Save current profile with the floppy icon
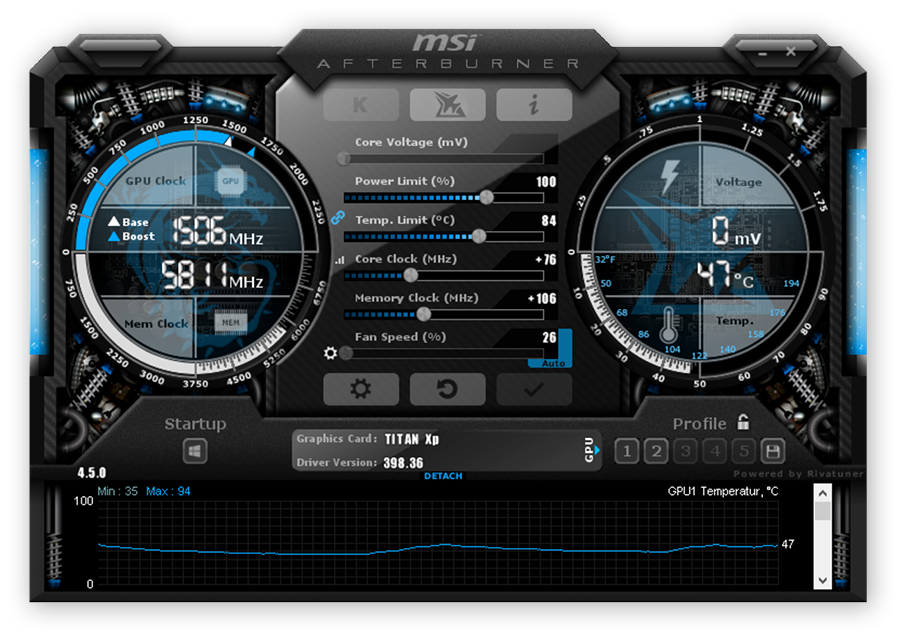The height and width of the screenshot is (634, 900). 773,452
